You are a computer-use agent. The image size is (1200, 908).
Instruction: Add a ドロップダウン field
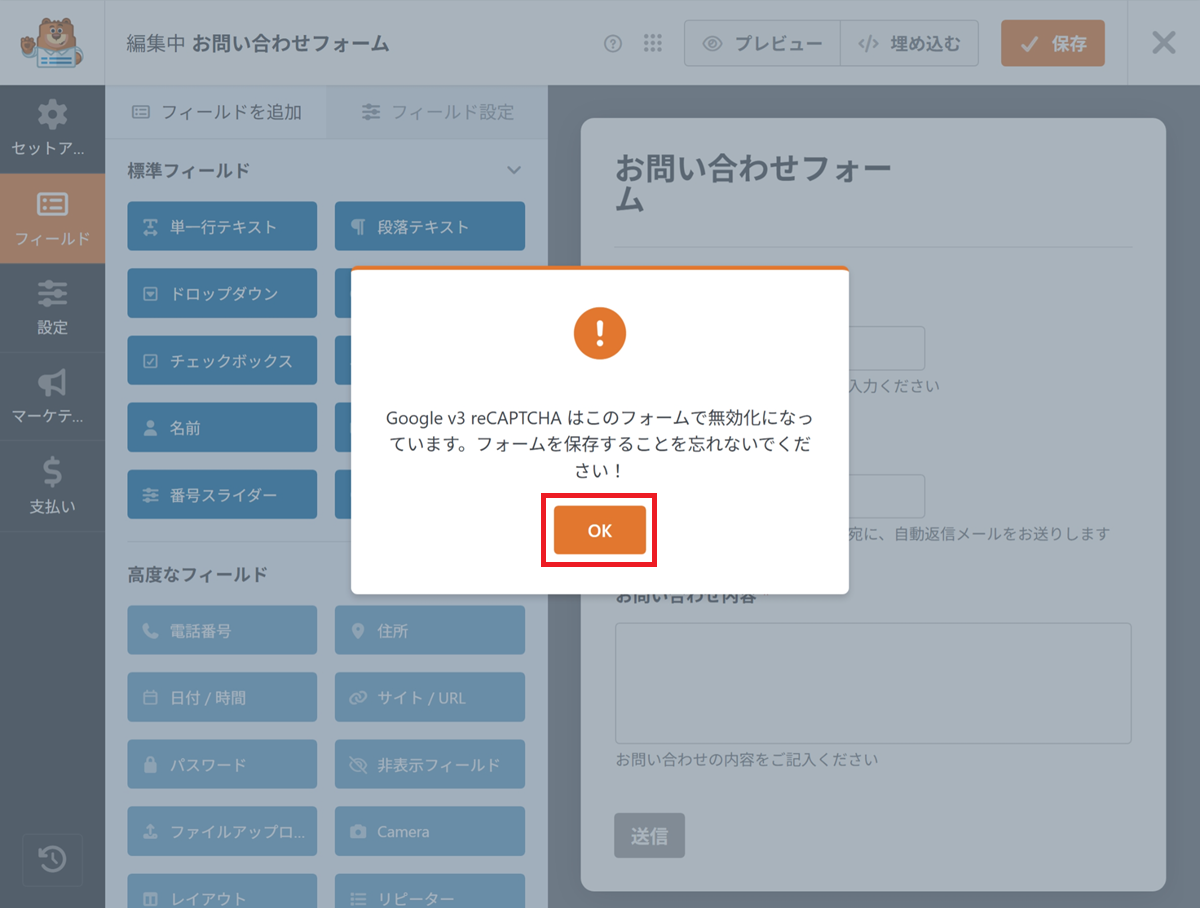point(222,294)
